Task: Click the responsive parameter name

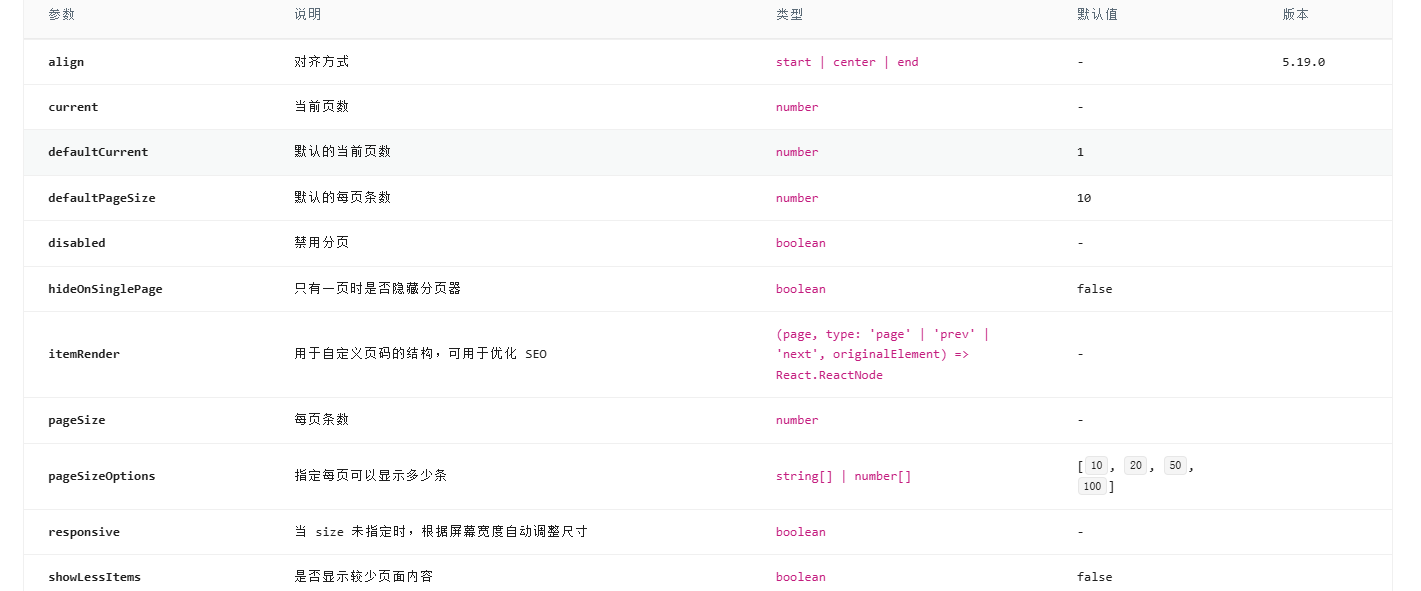Action: tap(84, 532)
